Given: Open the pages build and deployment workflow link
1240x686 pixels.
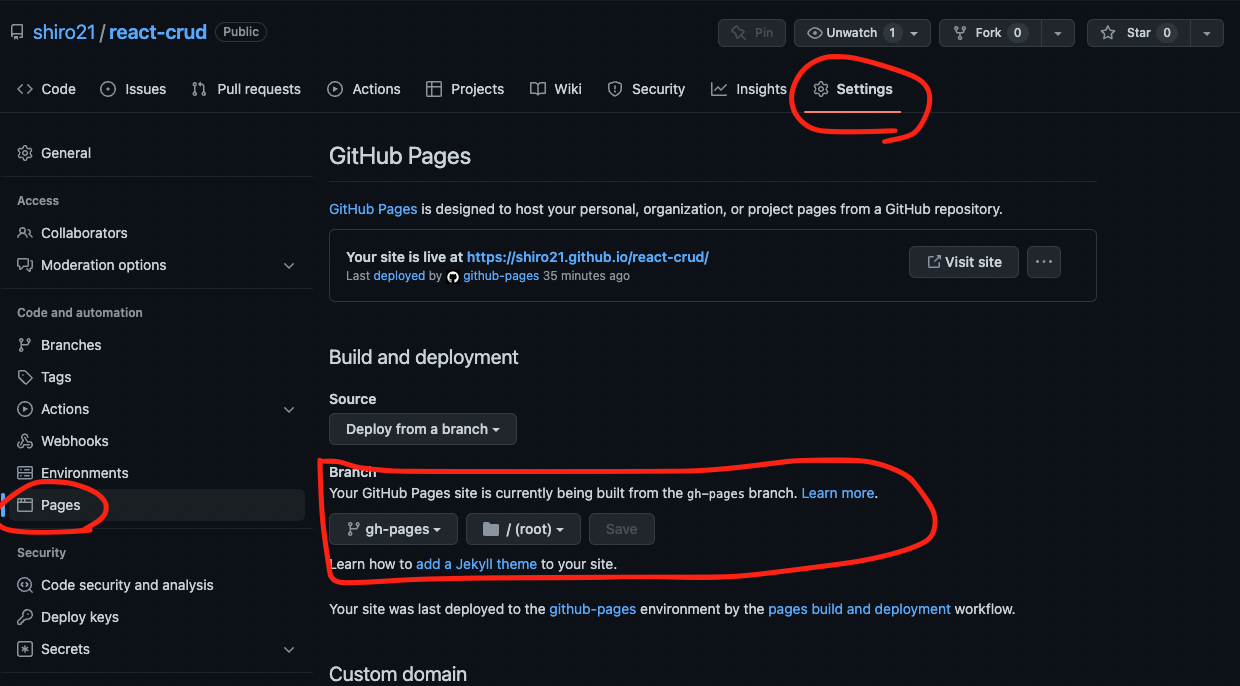Looking at the screenshot, I should pos(859,608).
